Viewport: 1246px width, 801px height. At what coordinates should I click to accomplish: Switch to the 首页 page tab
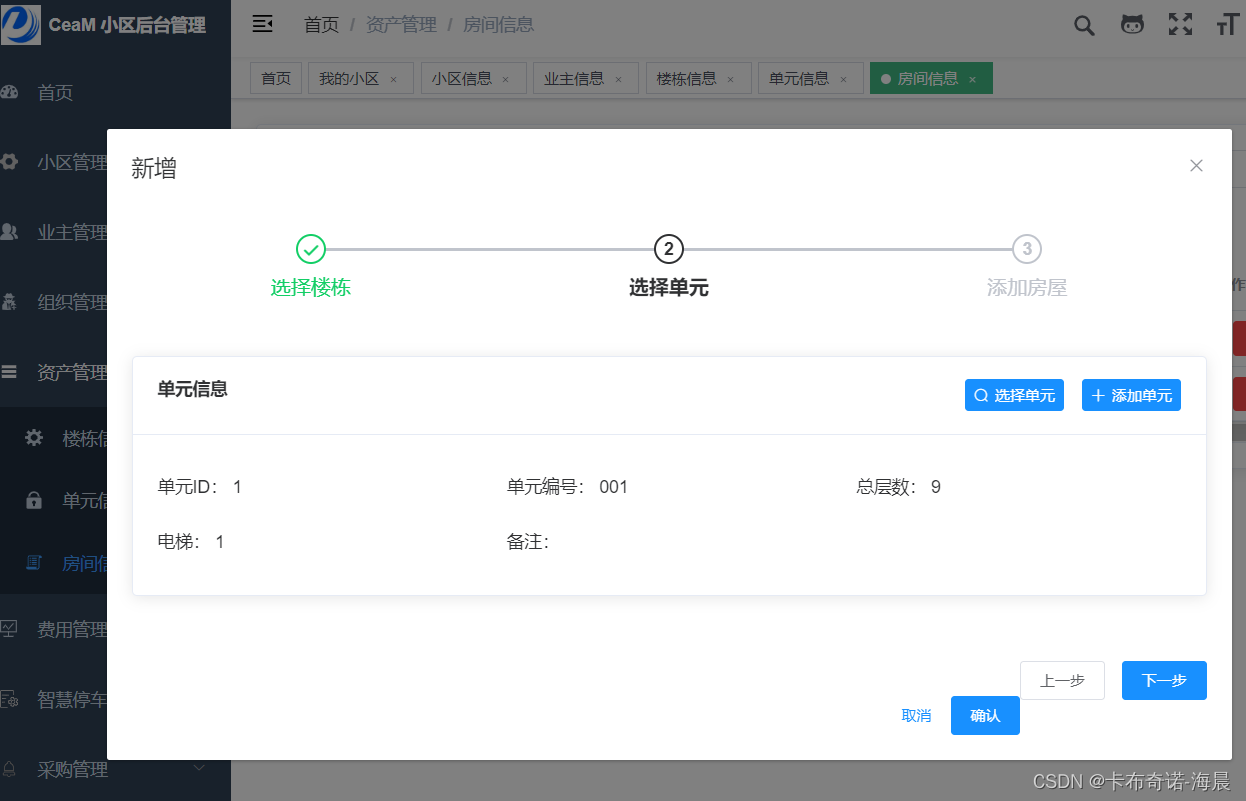tap(276, 79)
